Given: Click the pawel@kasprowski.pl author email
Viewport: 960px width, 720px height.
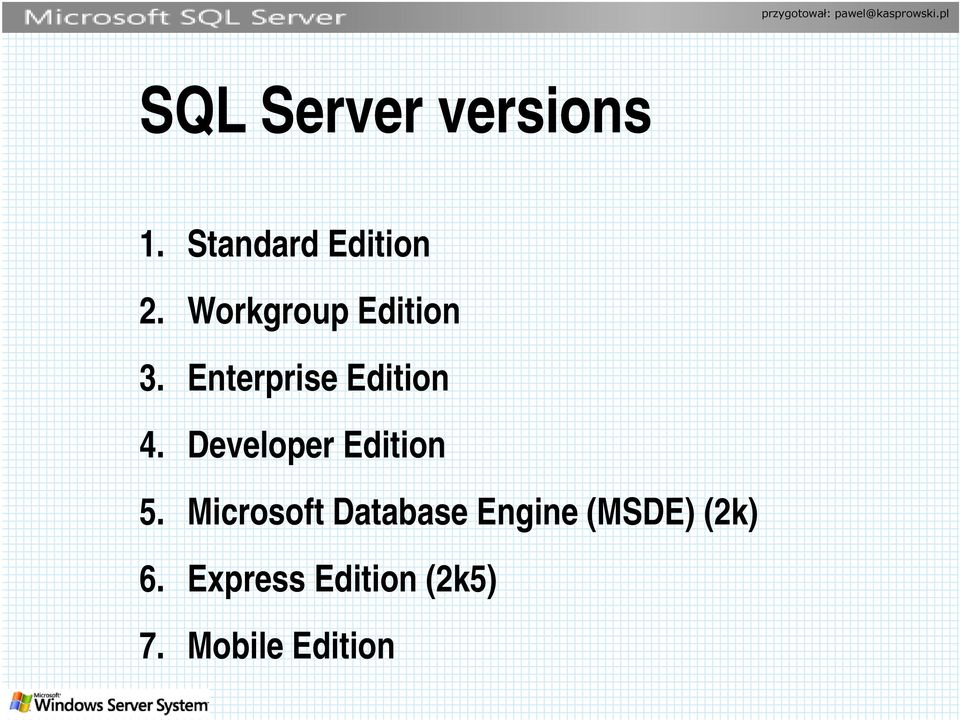Looking at the screenshot, I should coord(891,13).
